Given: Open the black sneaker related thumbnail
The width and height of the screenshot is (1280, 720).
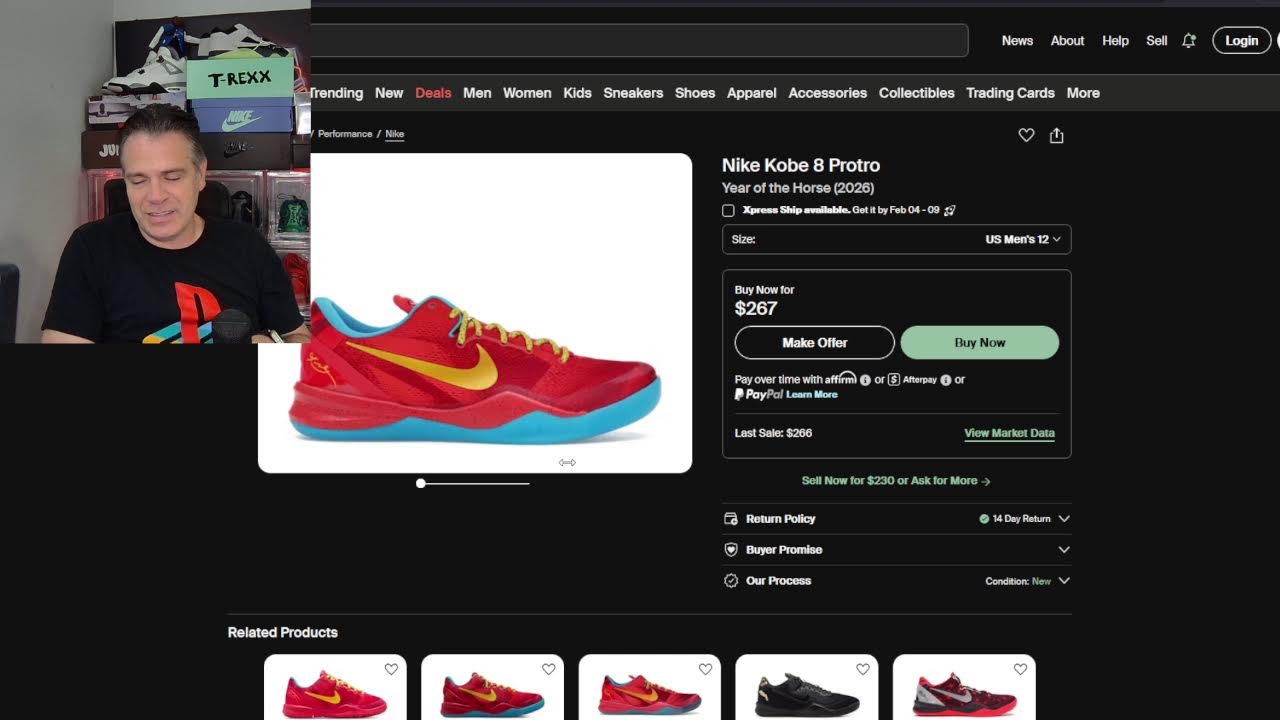Looking at the screenshot, I should coord(806,688).
